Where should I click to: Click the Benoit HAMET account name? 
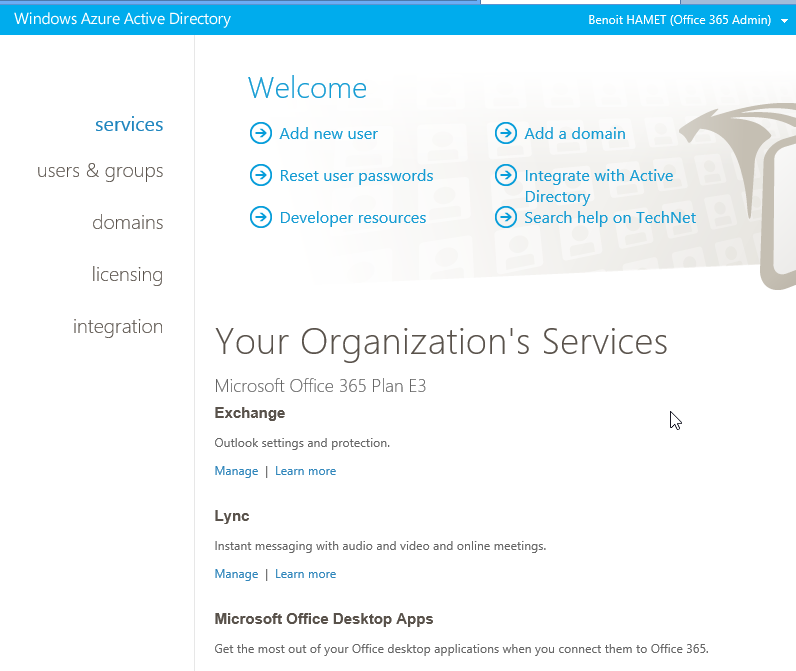[679, 20]
